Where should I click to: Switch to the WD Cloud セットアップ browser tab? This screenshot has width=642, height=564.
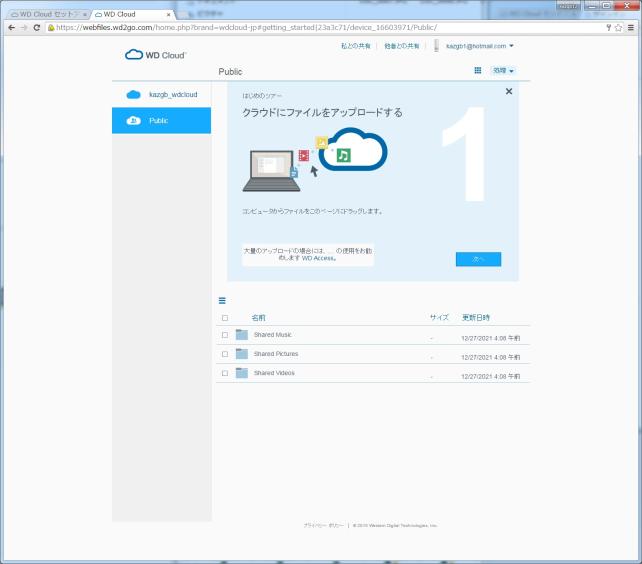(x=48, y=14)
